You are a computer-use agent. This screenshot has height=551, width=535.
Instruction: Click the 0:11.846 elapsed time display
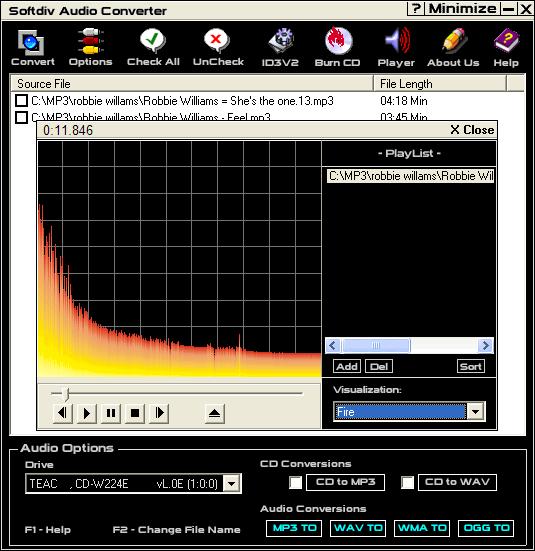tap(68, 130)
